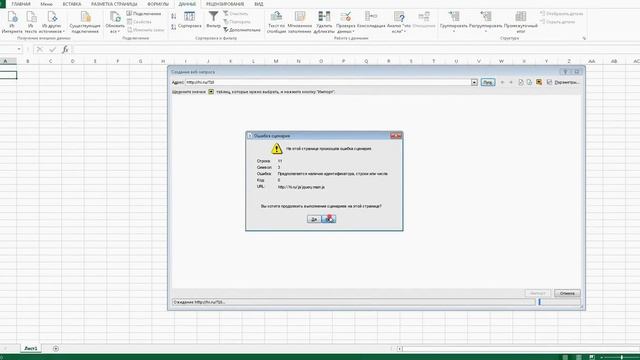This screenshot has height=360, width=640.
Task: Add a new sheet with plus icon
Action: point(56,348)
